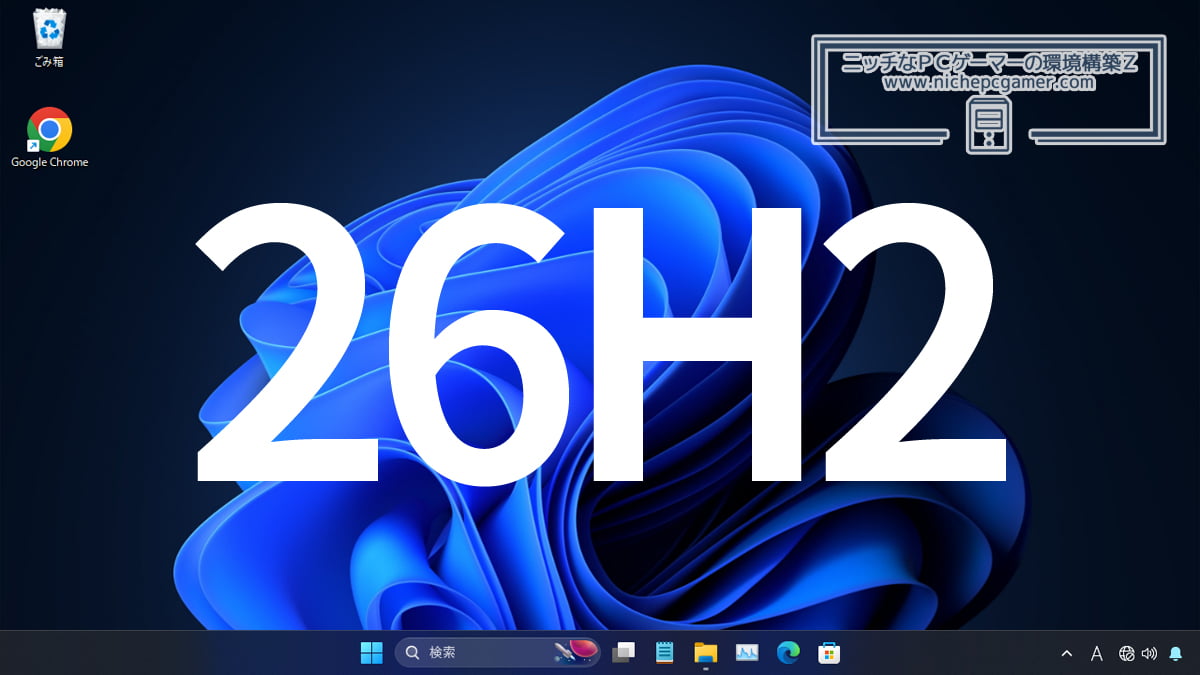Click the 検索 search box on taskbar
Viewport: 1200px width, 675px height.
tap(498, 653)
